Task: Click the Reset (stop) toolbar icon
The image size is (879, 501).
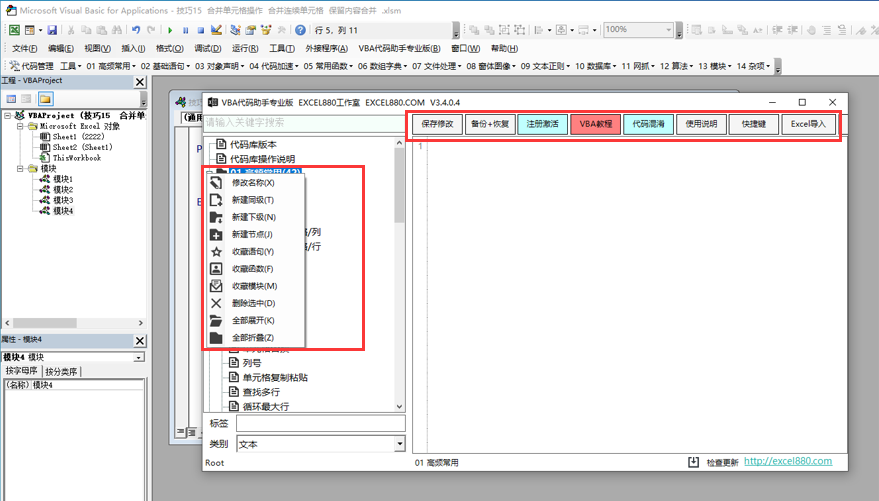Action: [x=200, y=30]
